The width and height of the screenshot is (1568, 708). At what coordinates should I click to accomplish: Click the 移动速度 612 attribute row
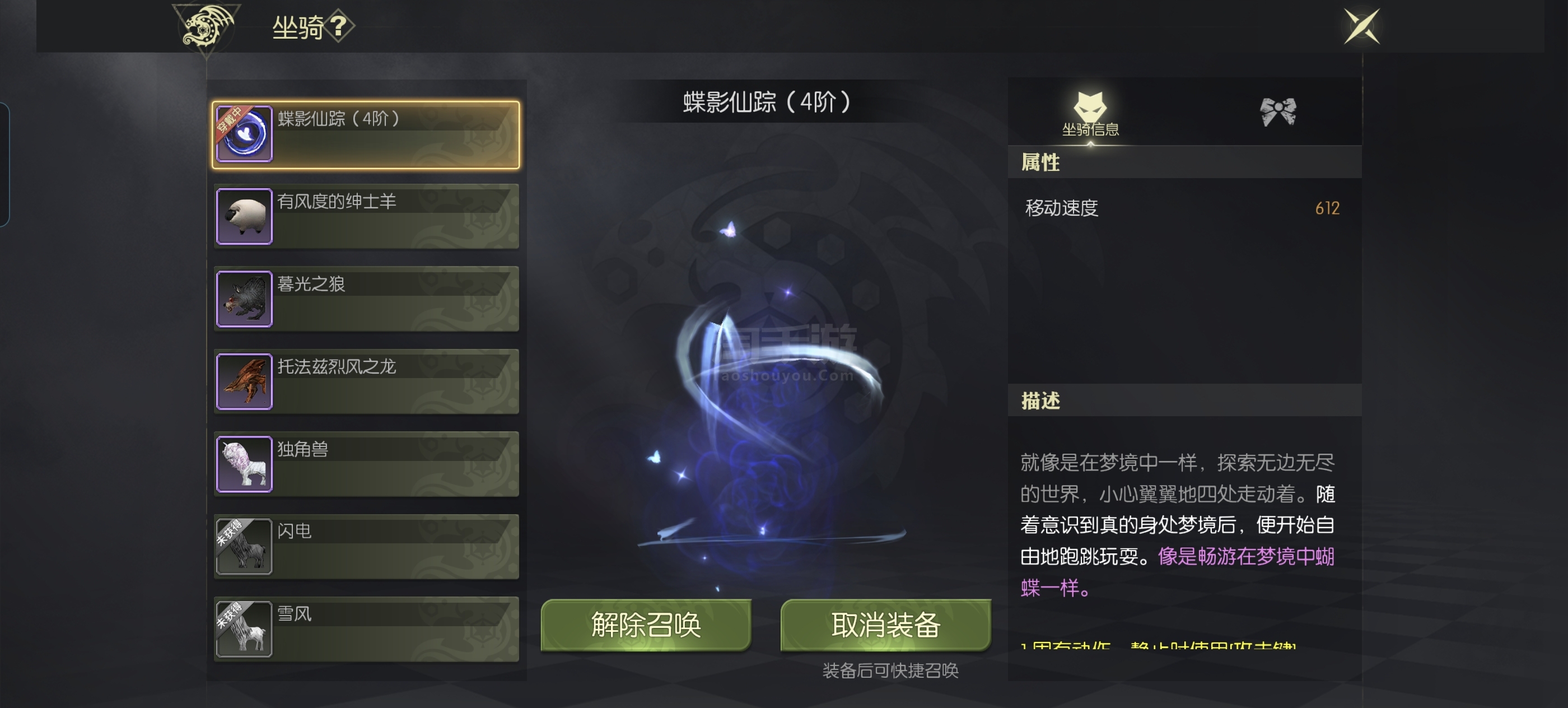1184,208
